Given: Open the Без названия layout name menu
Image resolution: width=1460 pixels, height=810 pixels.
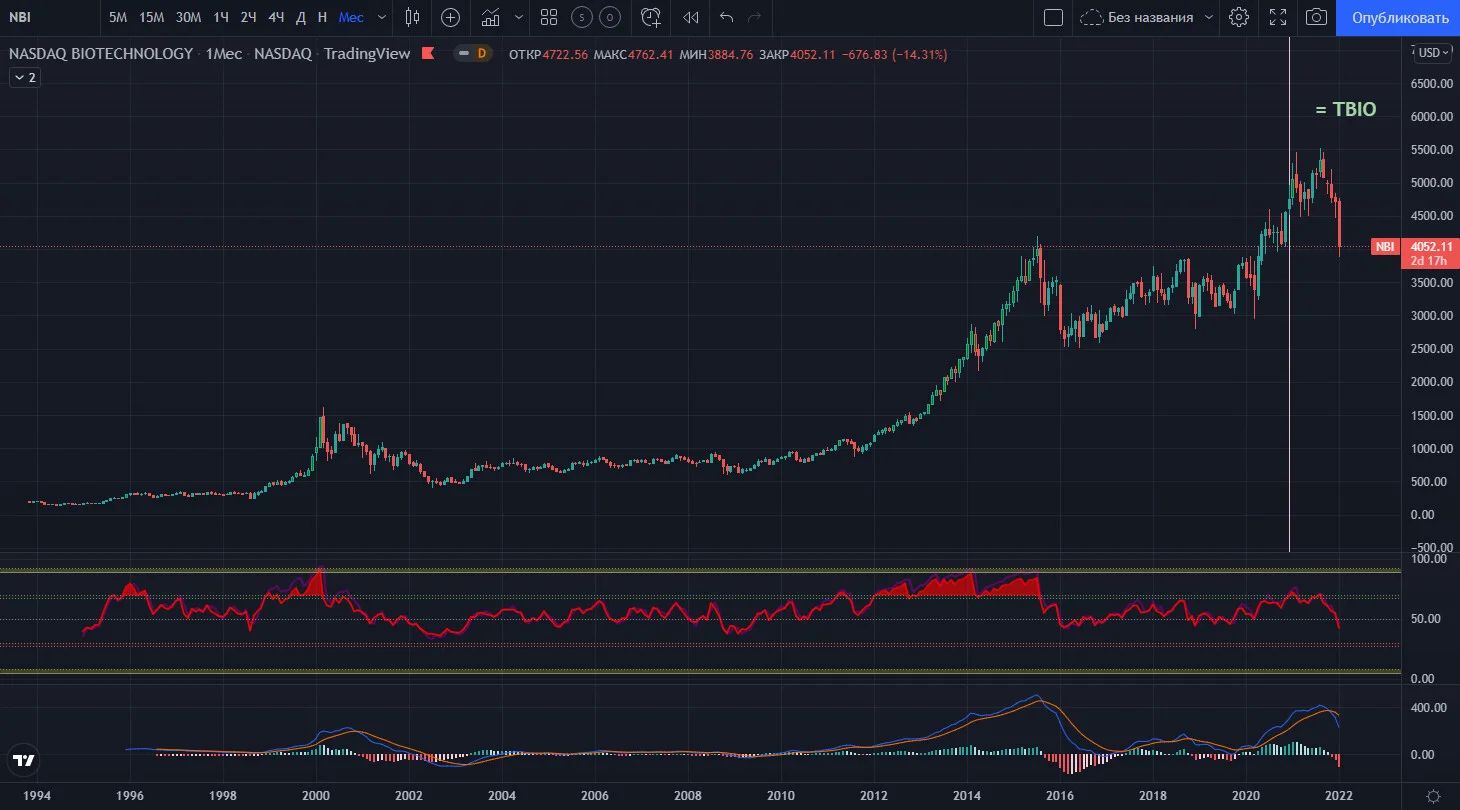Looking at the screenshot, I should tap(1149, 17).
